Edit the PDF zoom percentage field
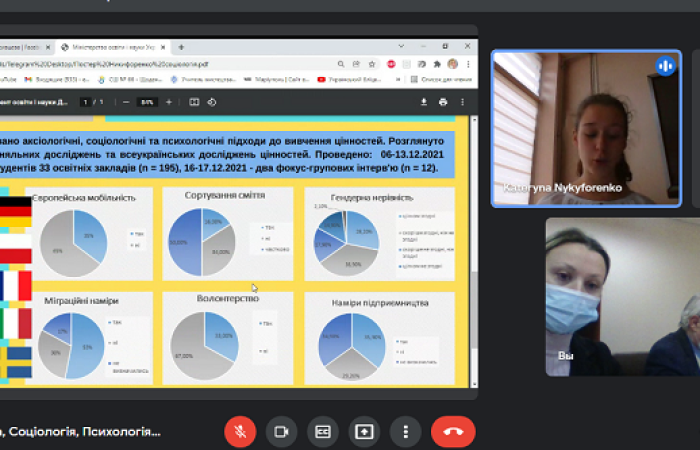The image size is (700, 450). (x=147, y=101)
